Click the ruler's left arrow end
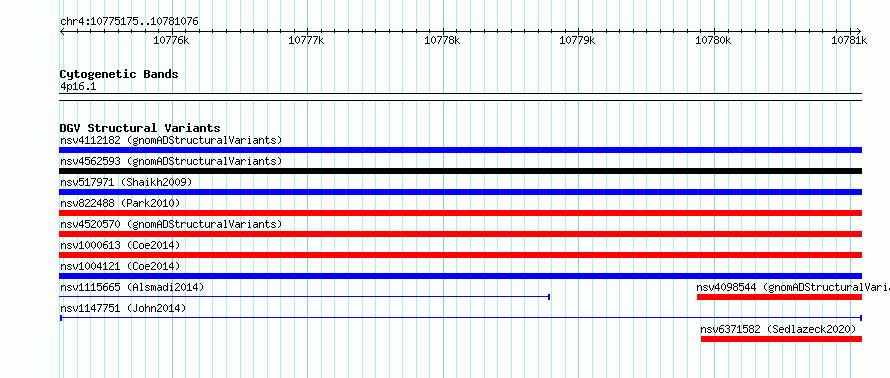This screenshot has height=378, width=890. coord(62,31)
